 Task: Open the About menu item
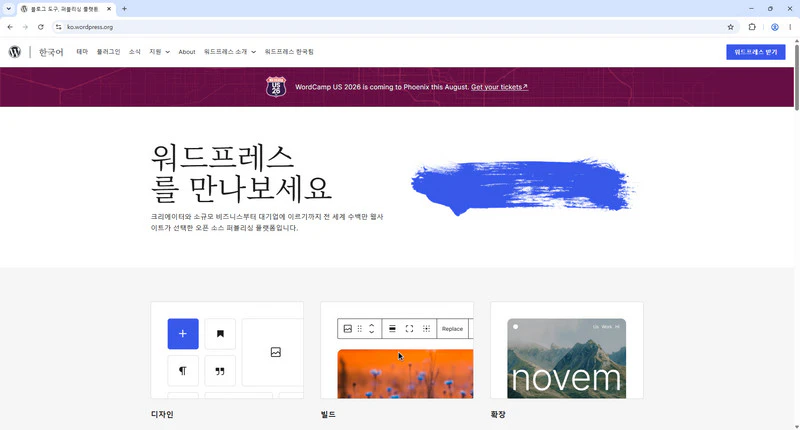[187, 52]
